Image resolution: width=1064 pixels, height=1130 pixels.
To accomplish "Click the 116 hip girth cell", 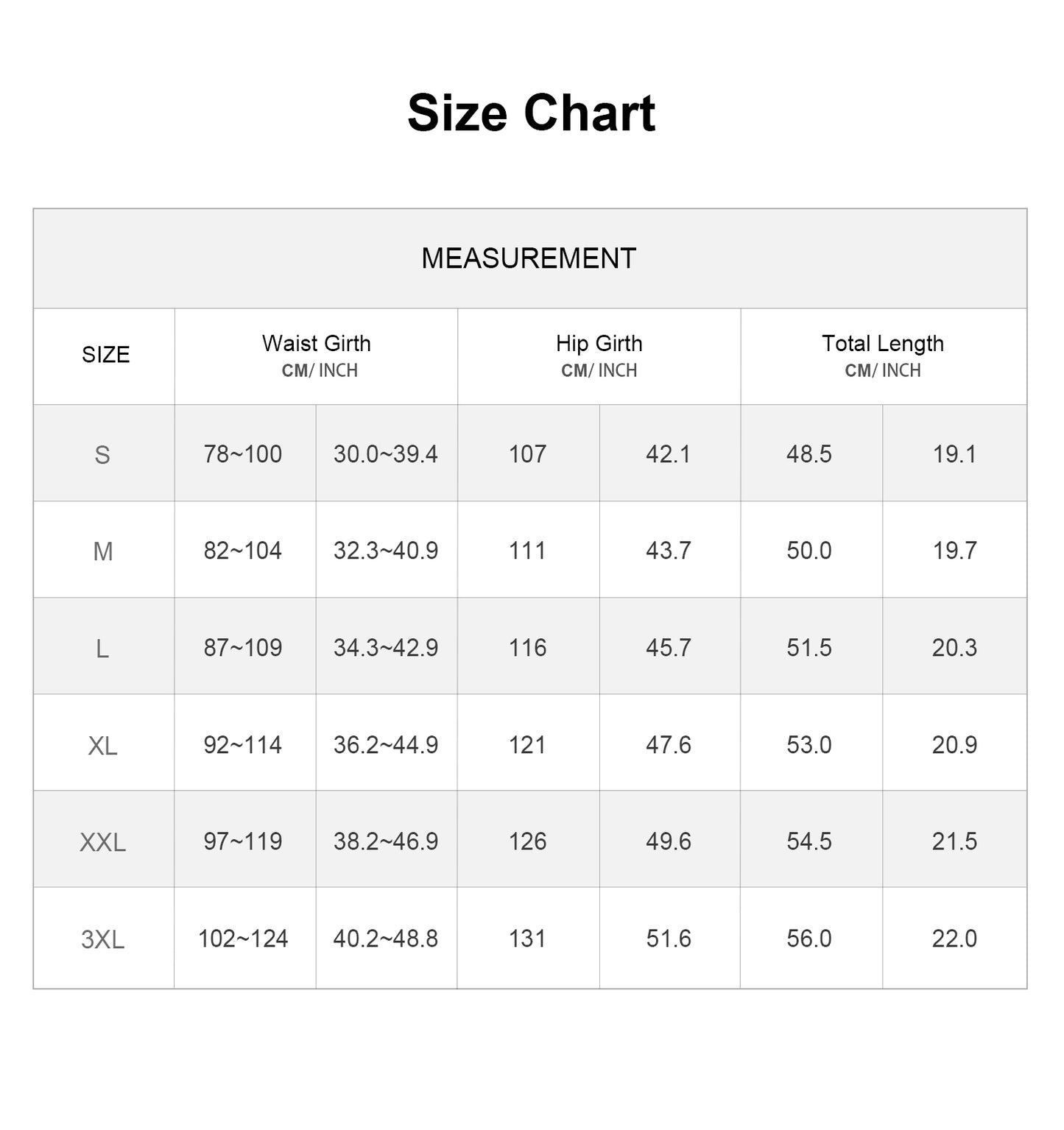I will 527,648.
